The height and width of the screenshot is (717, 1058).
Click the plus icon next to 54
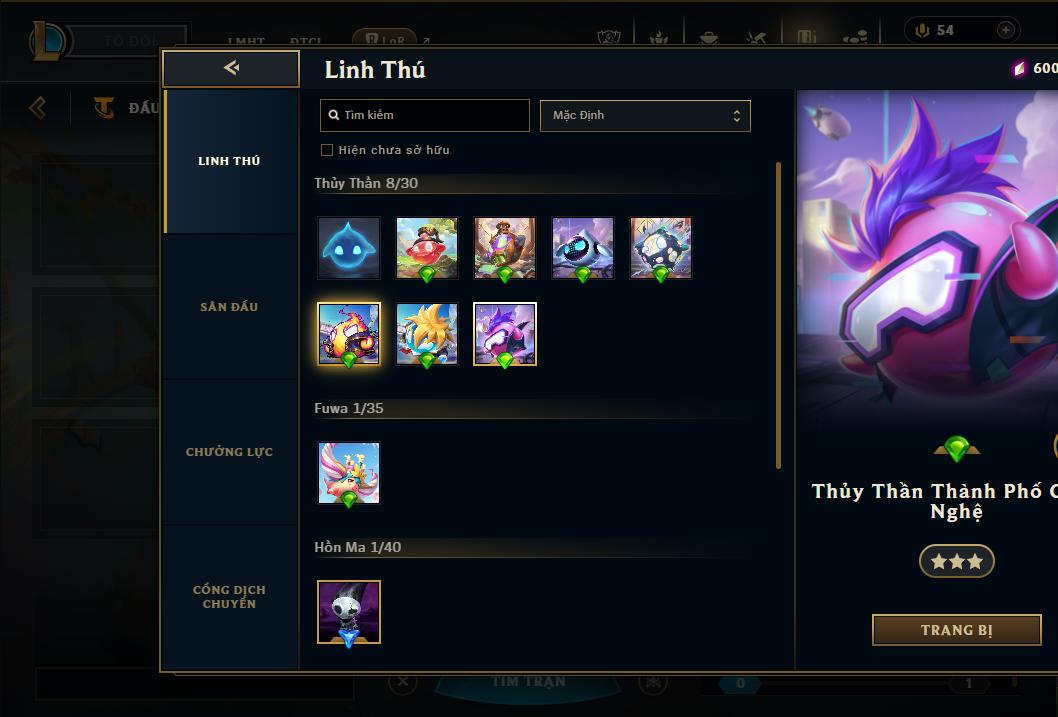tap(1005, 30)
